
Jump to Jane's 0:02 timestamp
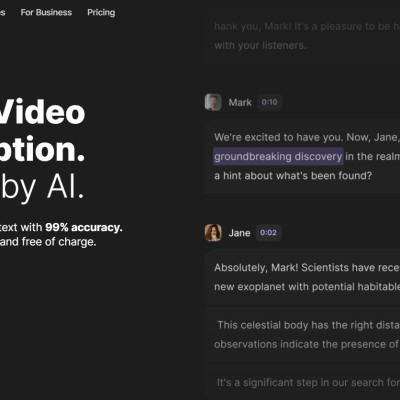coord(268,233)
